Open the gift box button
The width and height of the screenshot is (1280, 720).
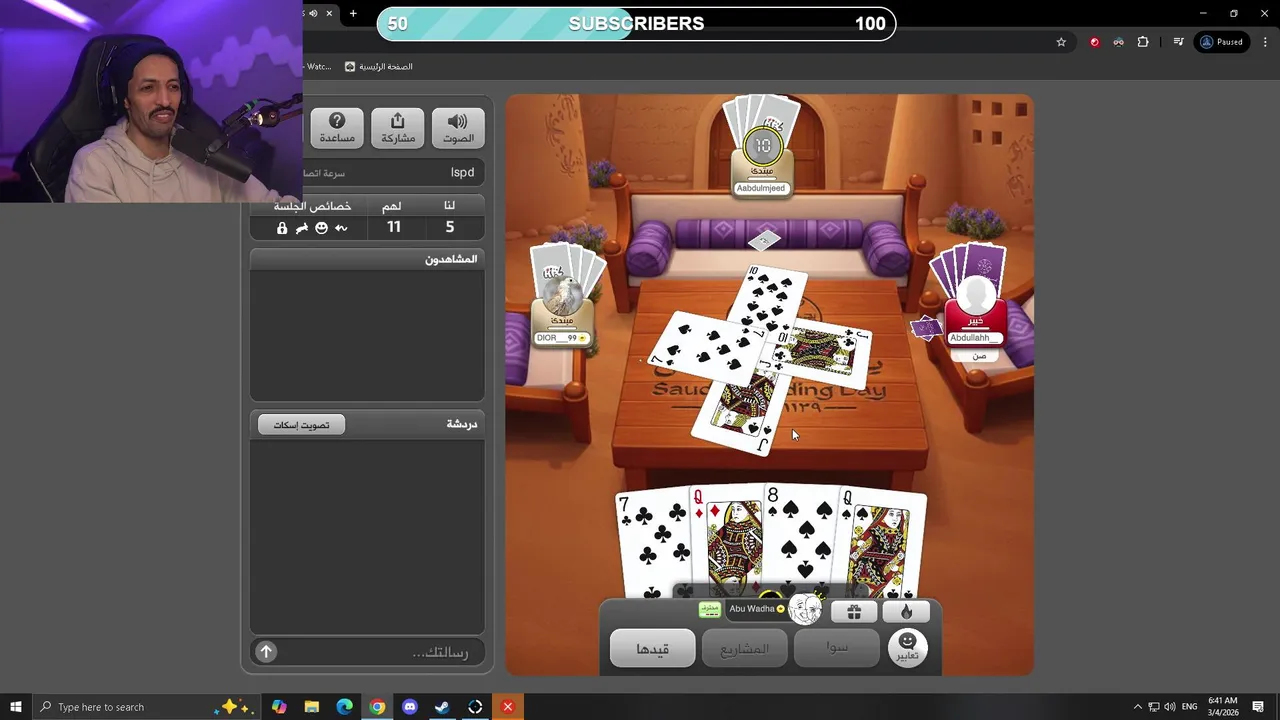(x=854, y=611)
